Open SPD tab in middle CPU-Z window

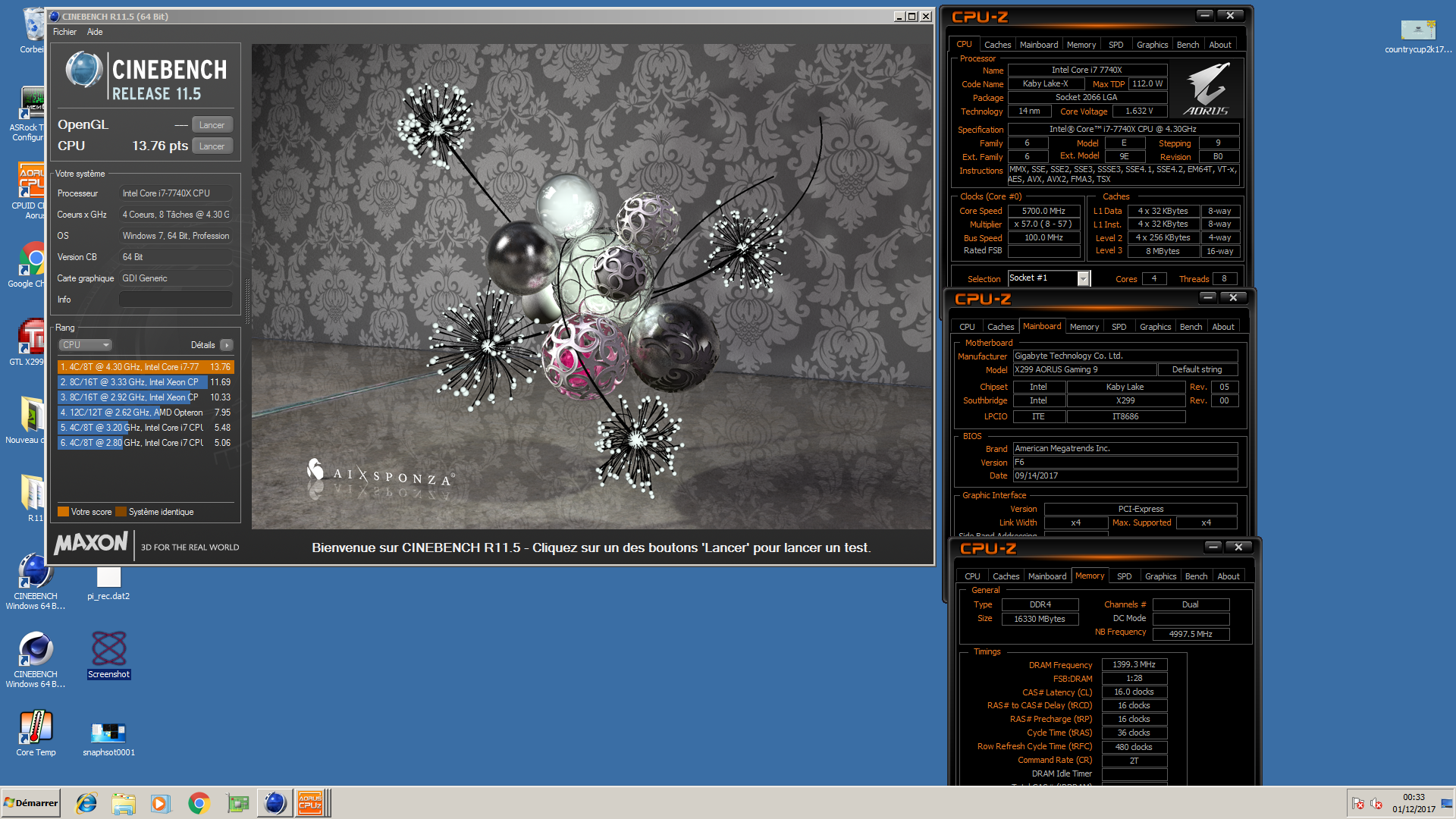click(1119, 327)
